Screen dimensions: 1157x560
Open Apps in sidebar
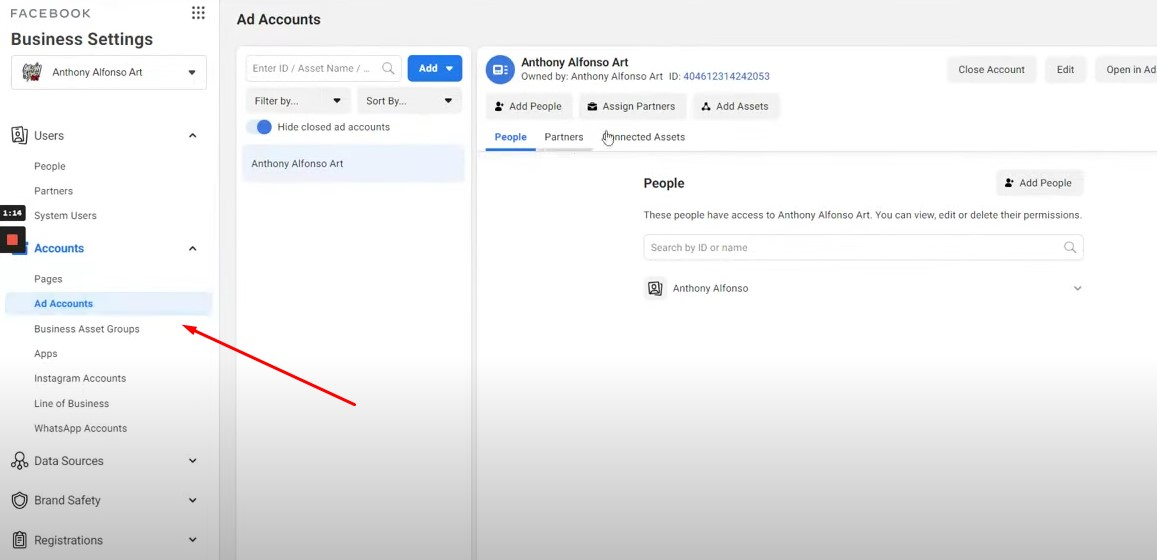[46, 354]
